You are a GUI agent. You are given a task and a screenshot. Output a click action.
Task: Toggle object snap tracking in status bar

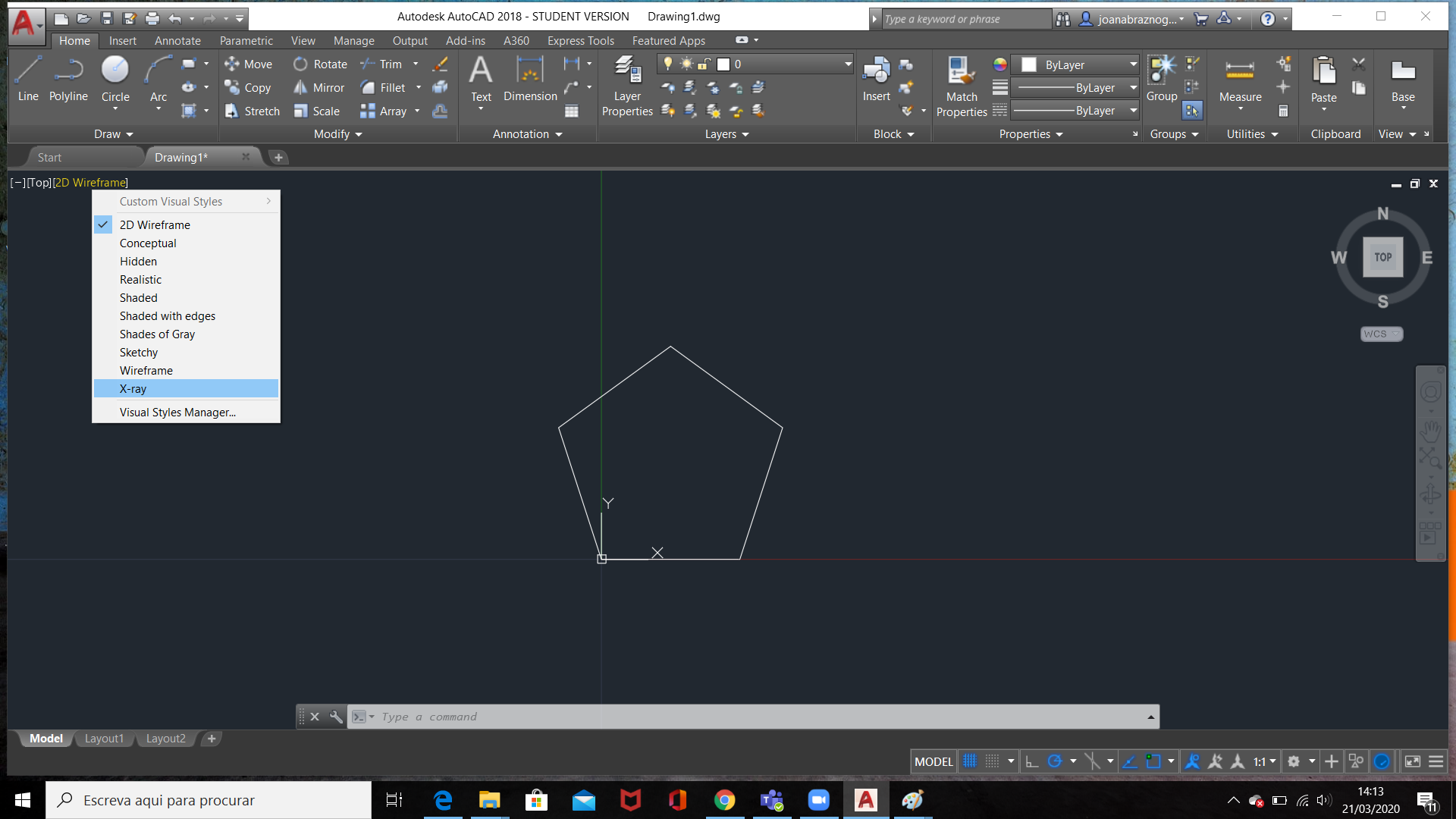point(1130,761)
